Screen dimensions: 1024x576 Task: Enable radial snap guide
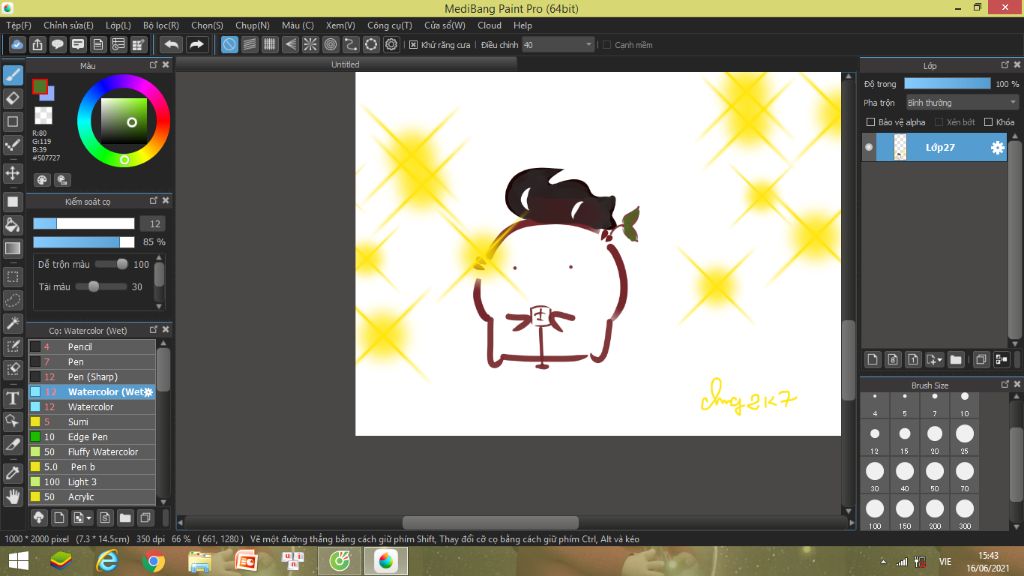(x=310, y=44)
